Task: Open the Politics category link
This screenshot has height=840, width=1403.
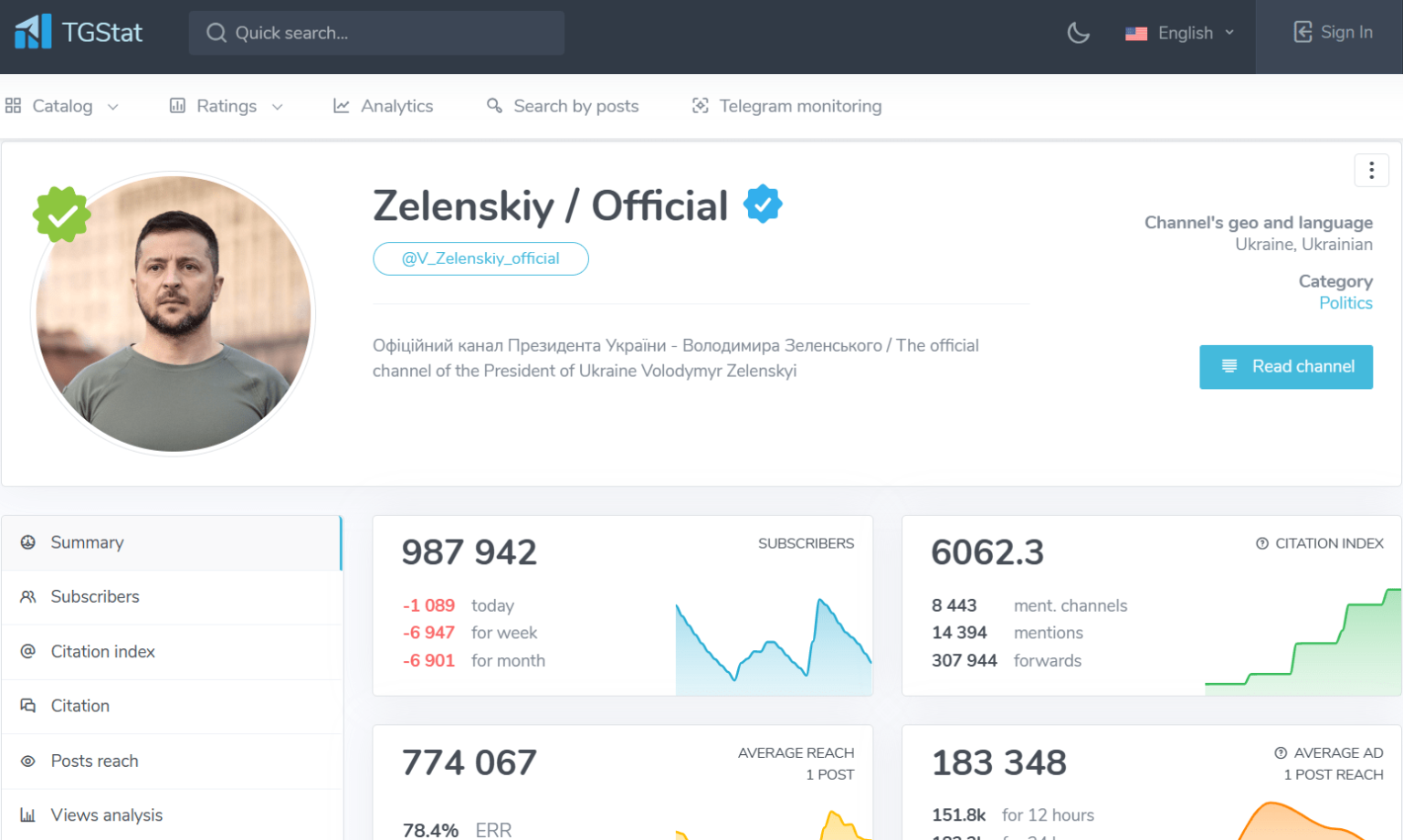Action: (1345, 302)
